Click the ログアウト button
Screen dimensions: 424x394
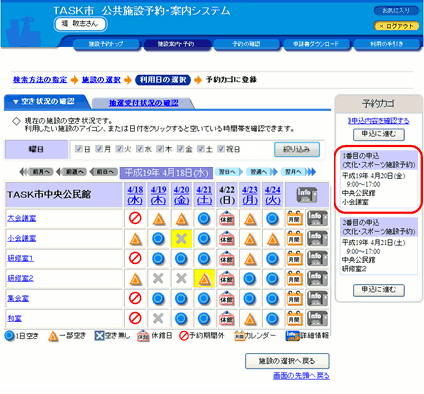point(396,26)
